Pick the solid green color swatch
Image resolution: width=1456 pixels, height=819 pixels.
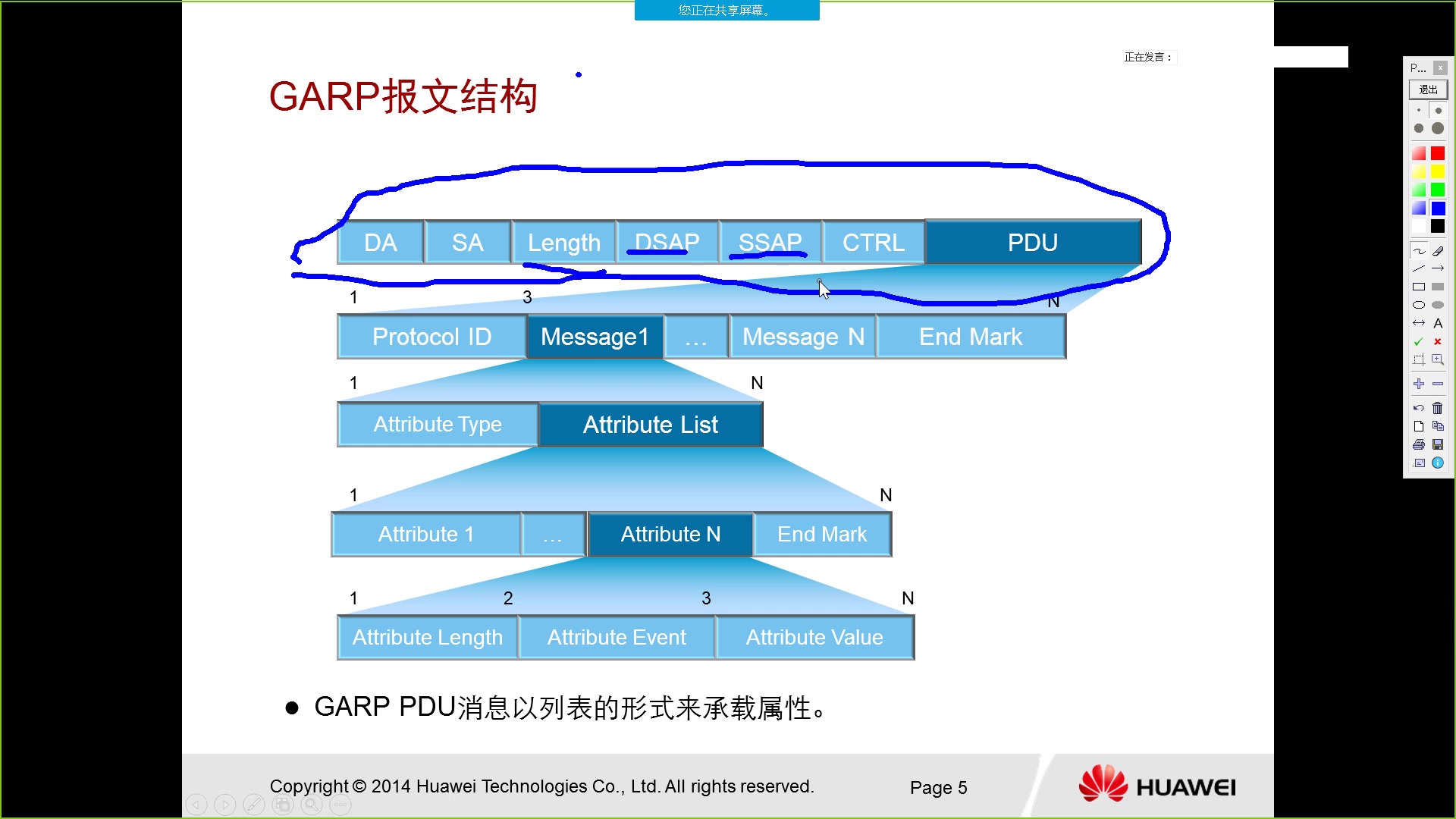1438,190
